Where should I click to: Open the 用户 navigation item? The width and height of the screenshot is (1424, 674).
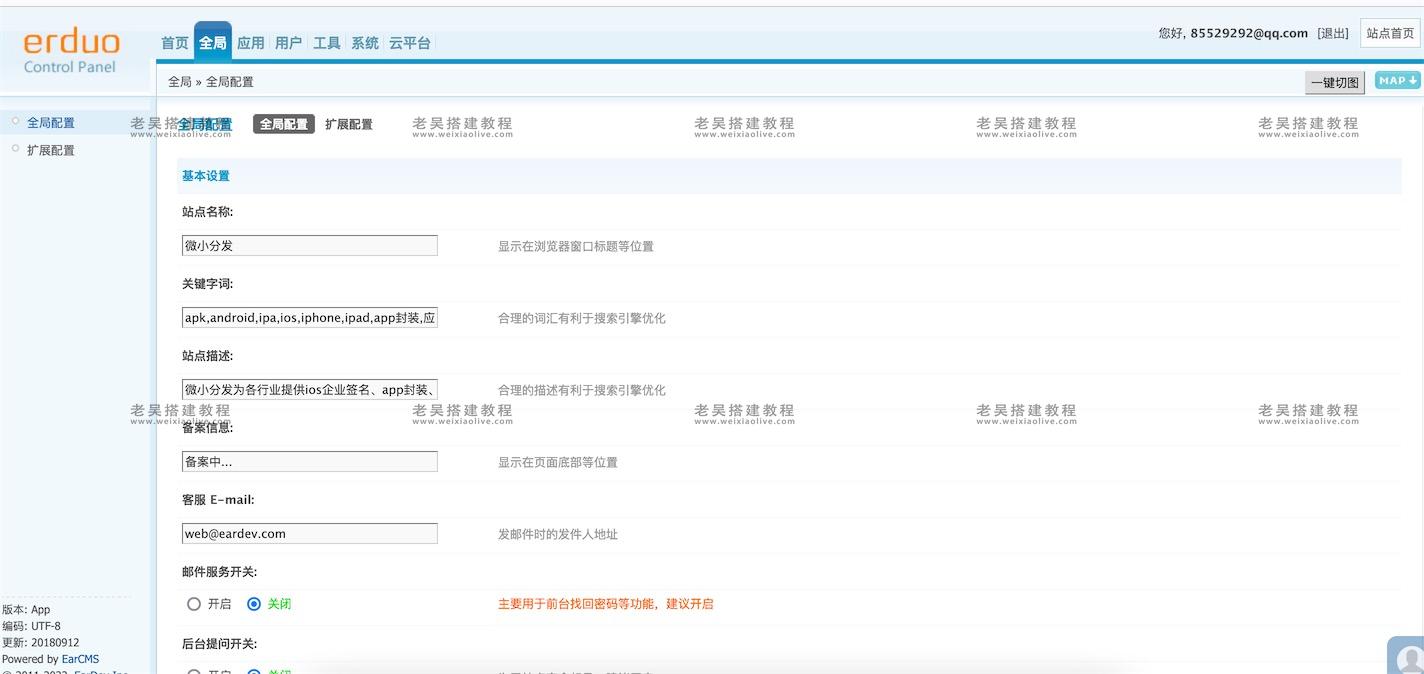288,42
